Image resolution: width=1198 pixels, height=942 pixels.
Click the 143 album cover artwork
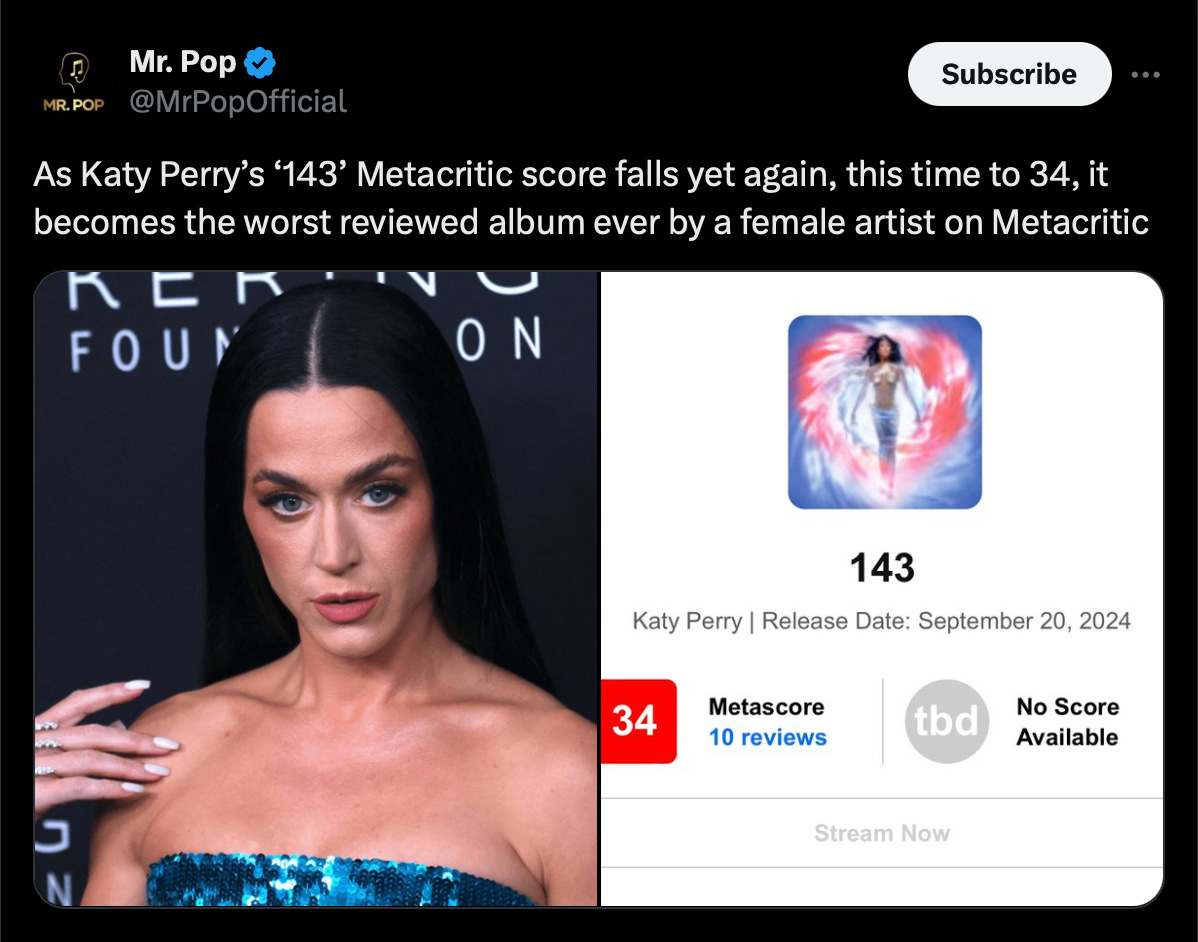click(x=885, y=412)
